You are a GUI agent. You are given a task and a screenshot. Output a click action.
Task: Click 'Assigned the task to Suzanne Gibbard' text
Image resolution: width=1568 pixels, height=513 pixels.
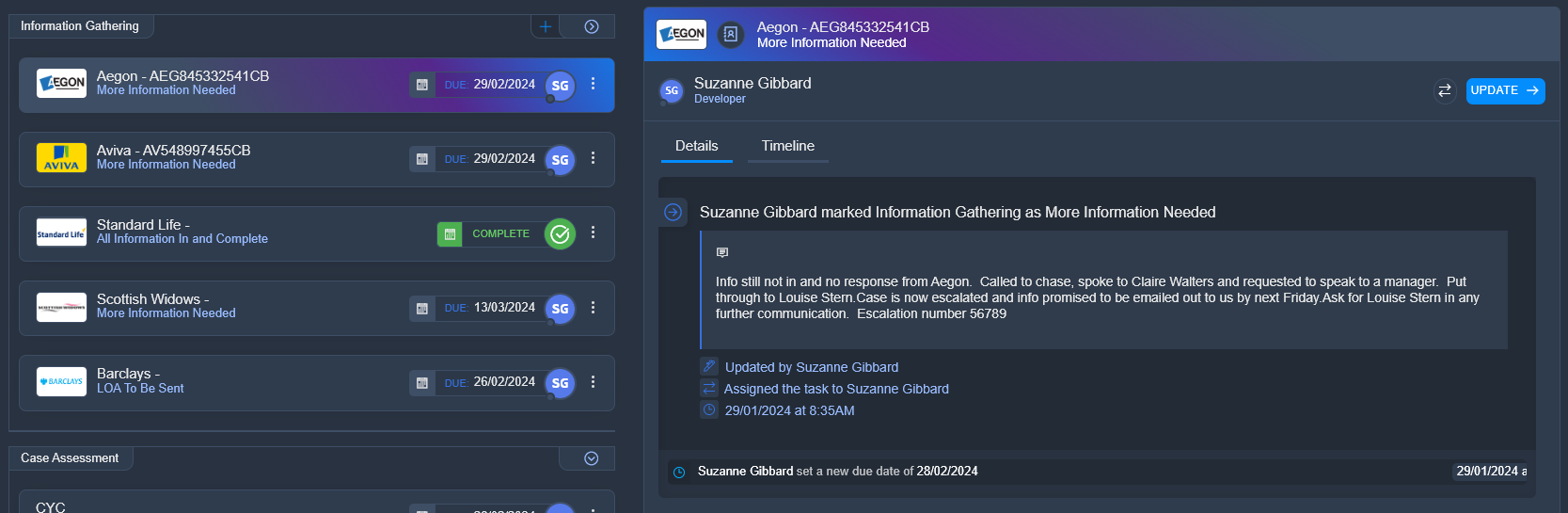coord(836,389)
